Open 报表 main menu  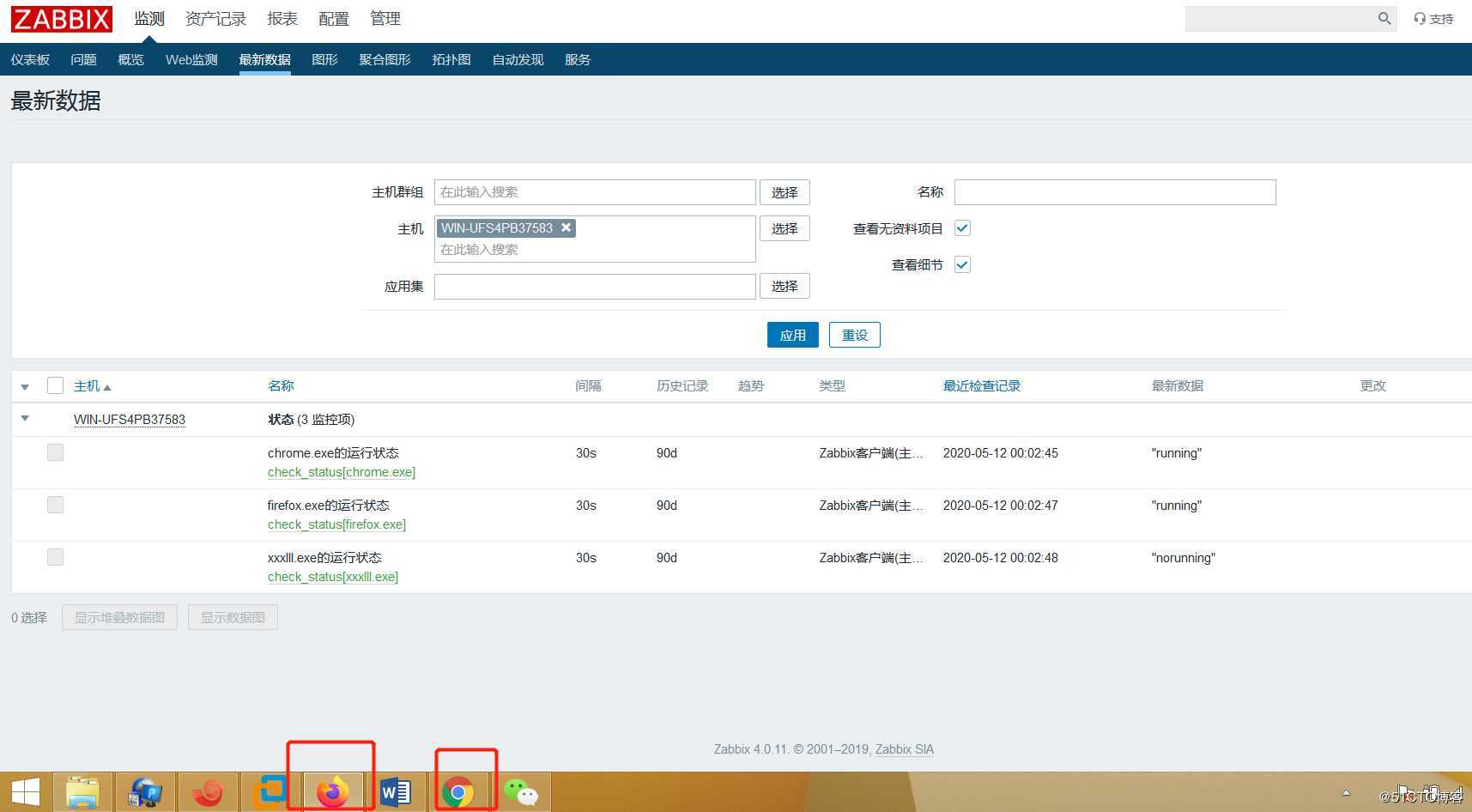[x=282, y=19]
